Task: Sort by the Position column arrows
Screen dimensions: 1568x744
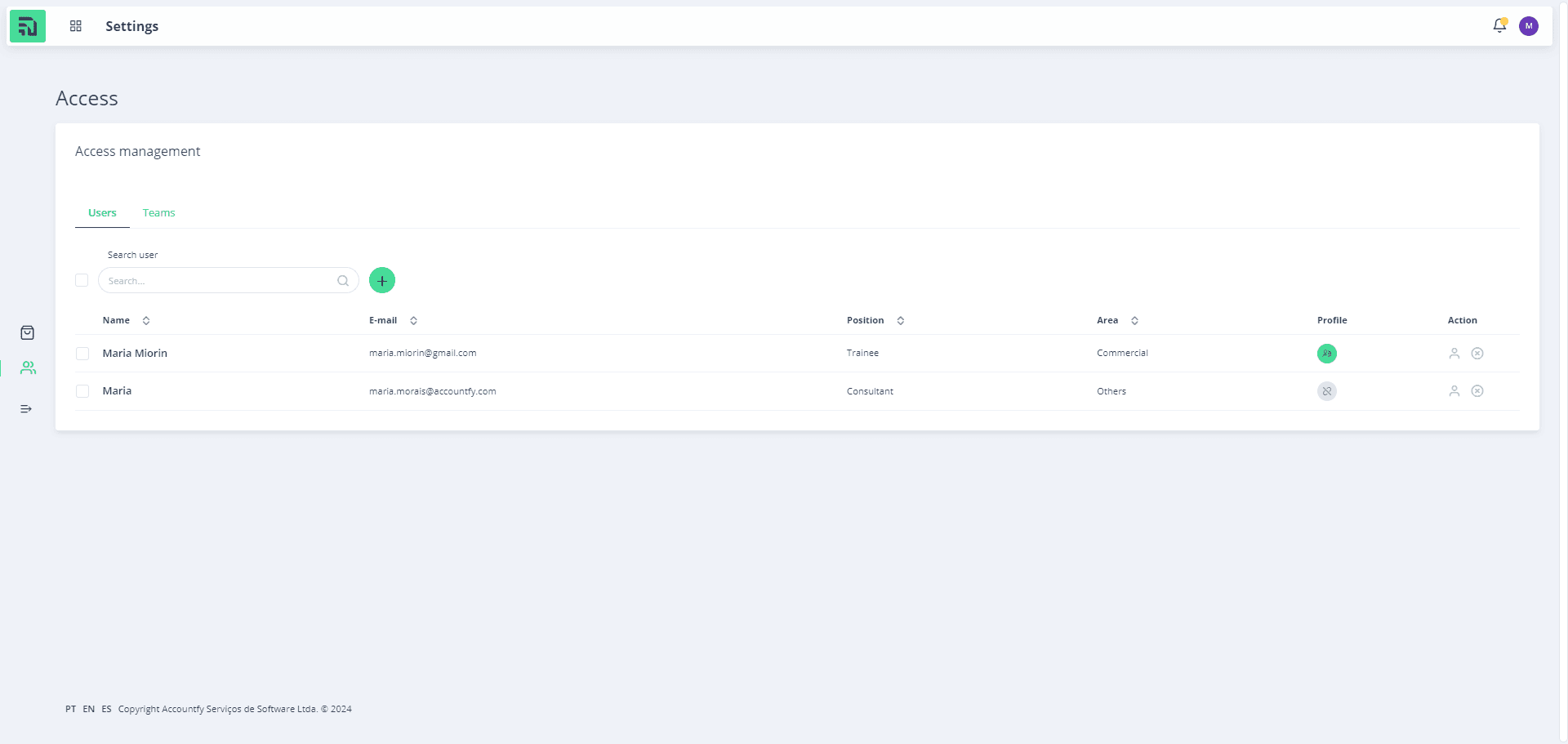Action: click(901, 321)
